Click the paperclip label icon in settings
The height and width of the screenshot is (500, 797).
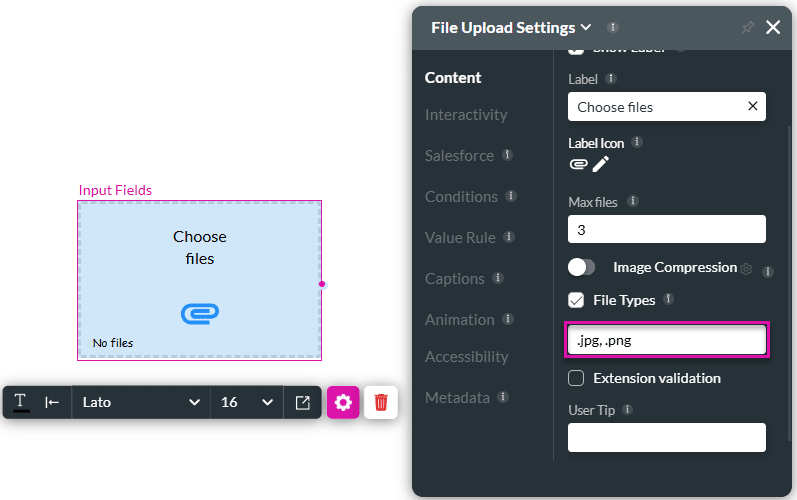578,164
